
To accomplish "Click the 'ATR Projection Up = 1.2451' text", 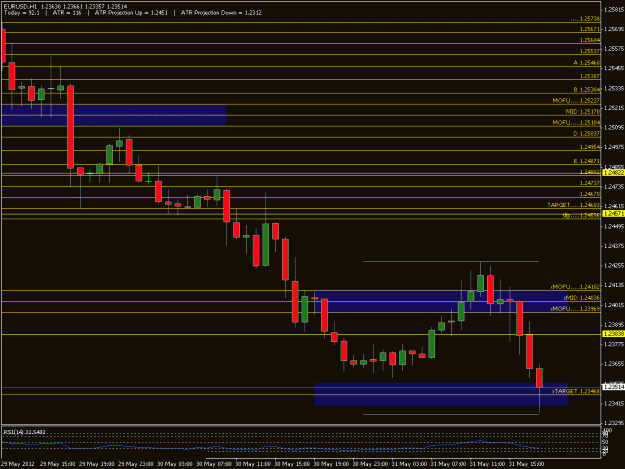I will pyautogui.click(x=131, y=13).
